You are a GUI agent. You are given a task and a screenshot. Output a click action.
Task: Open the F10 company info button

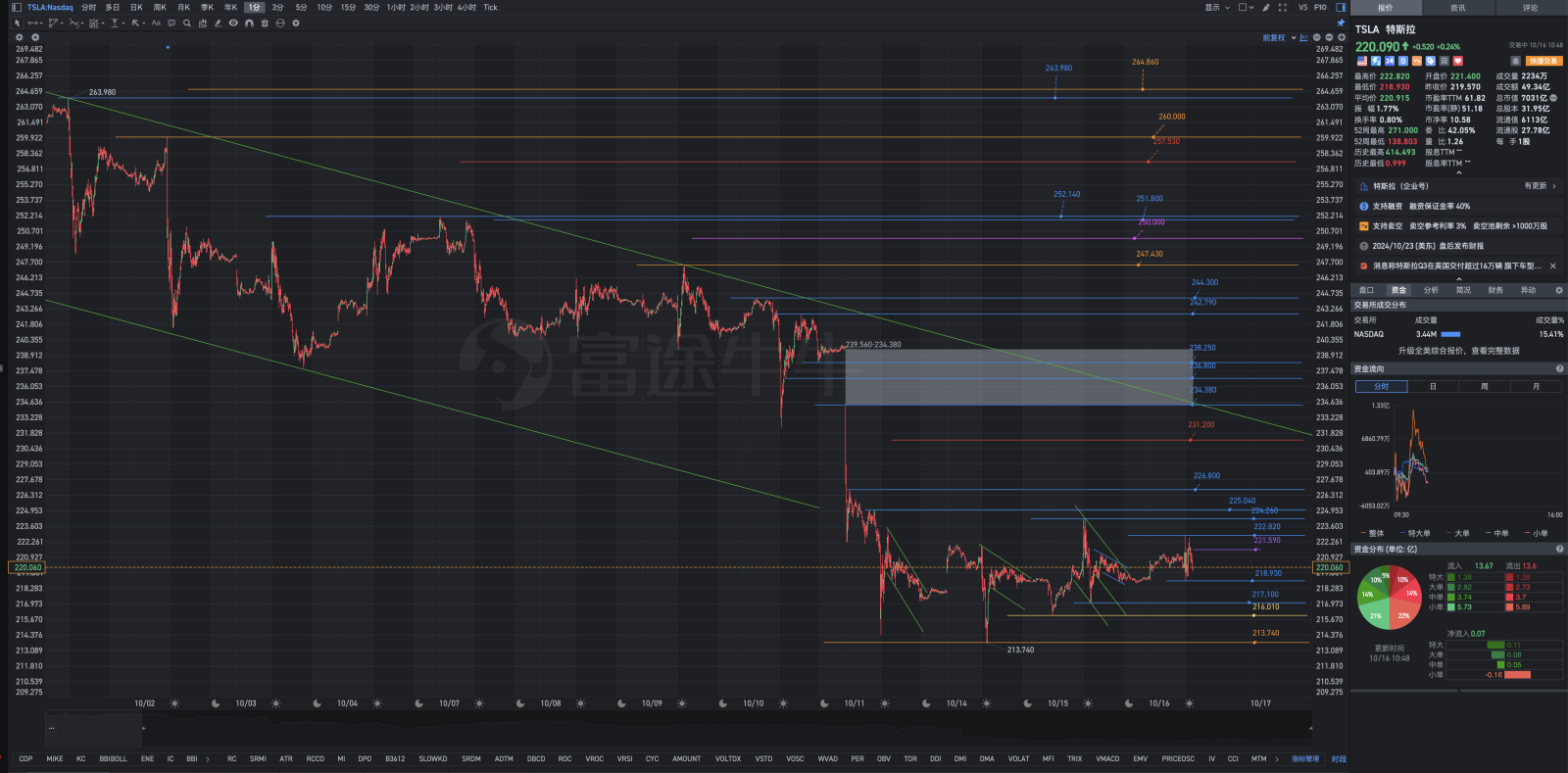click(1320, 8)
